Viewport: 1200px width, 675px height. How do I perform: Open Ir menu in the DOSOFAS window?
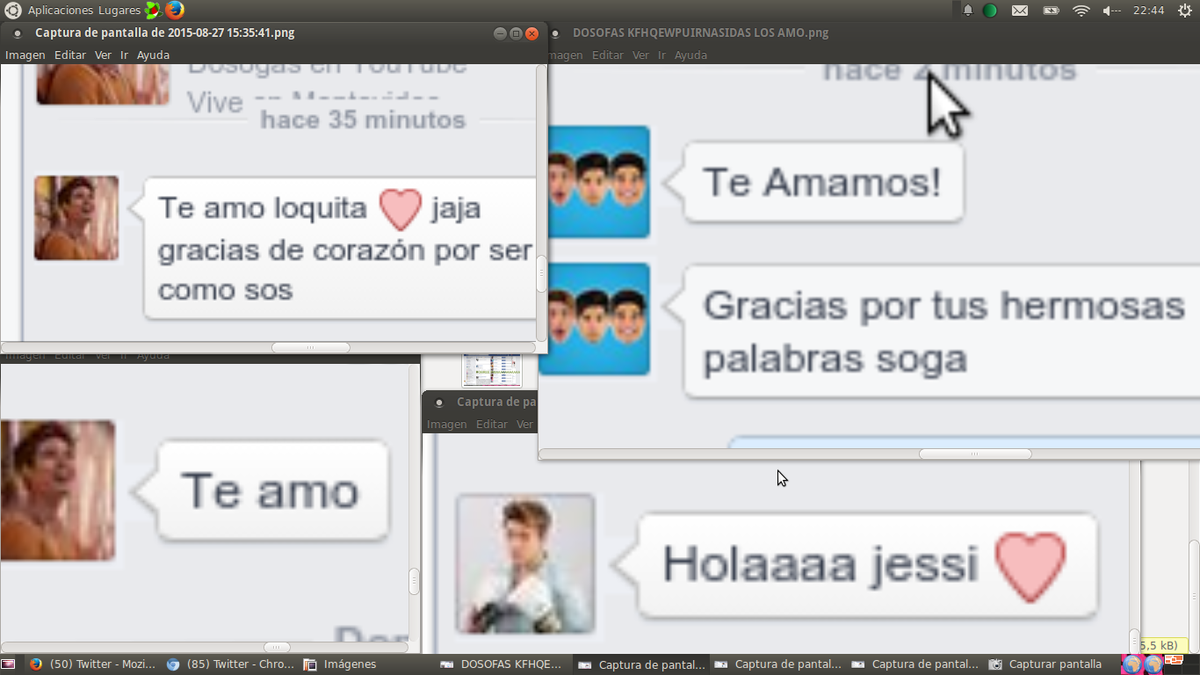[x=661, y=55]
